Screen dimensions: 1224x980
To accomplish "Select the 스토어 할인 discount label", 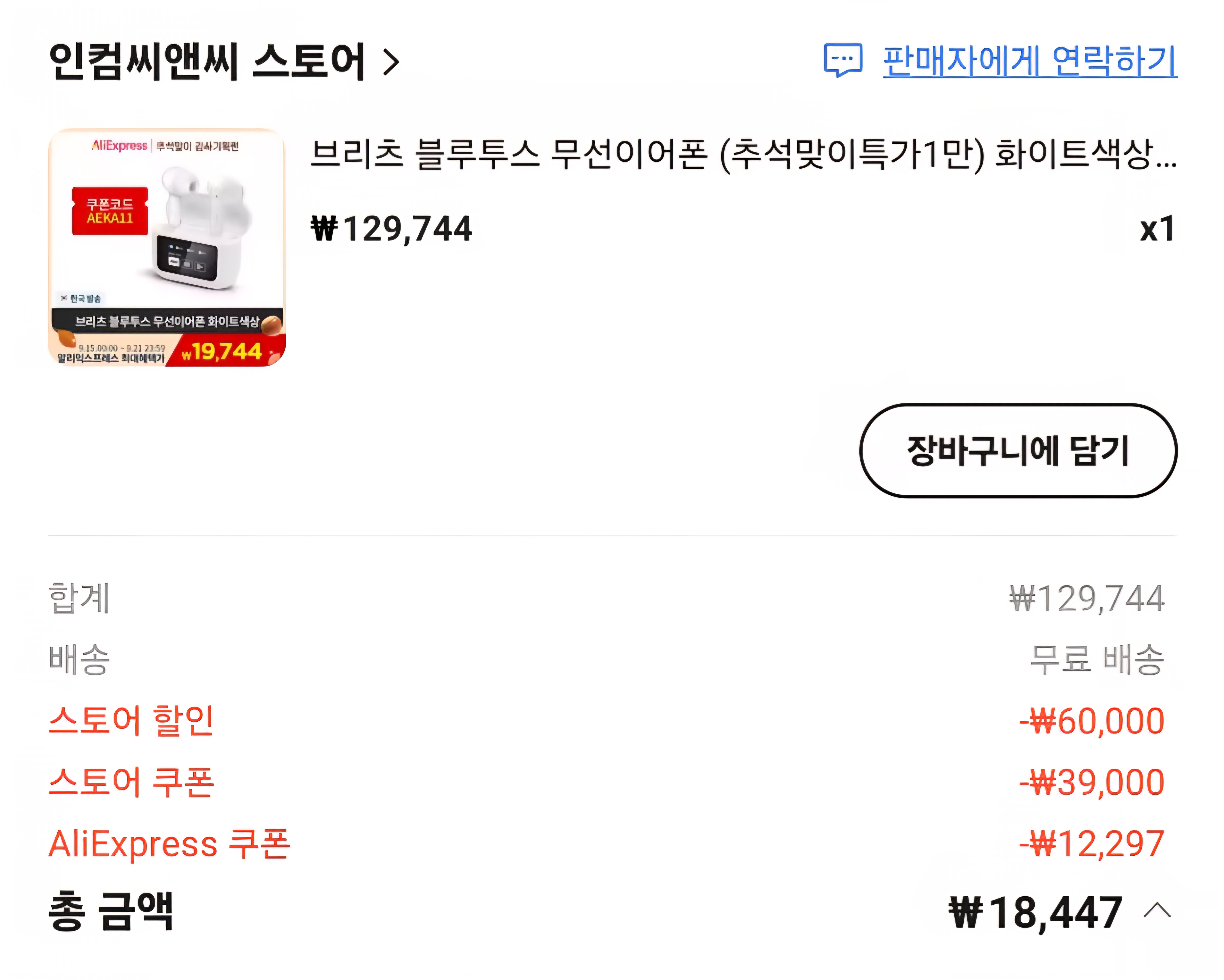I will pyautogui.click(x=131, y=721).
